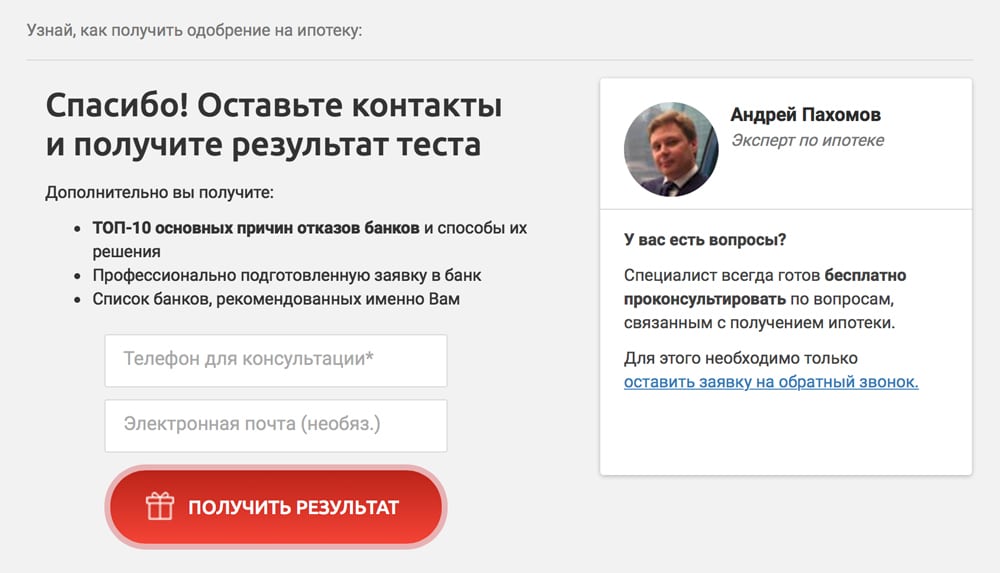This screenshot has width=1000, height=573.
Task: Click the Список банков, рекомендованных bullet
Action: click(276, 299)
